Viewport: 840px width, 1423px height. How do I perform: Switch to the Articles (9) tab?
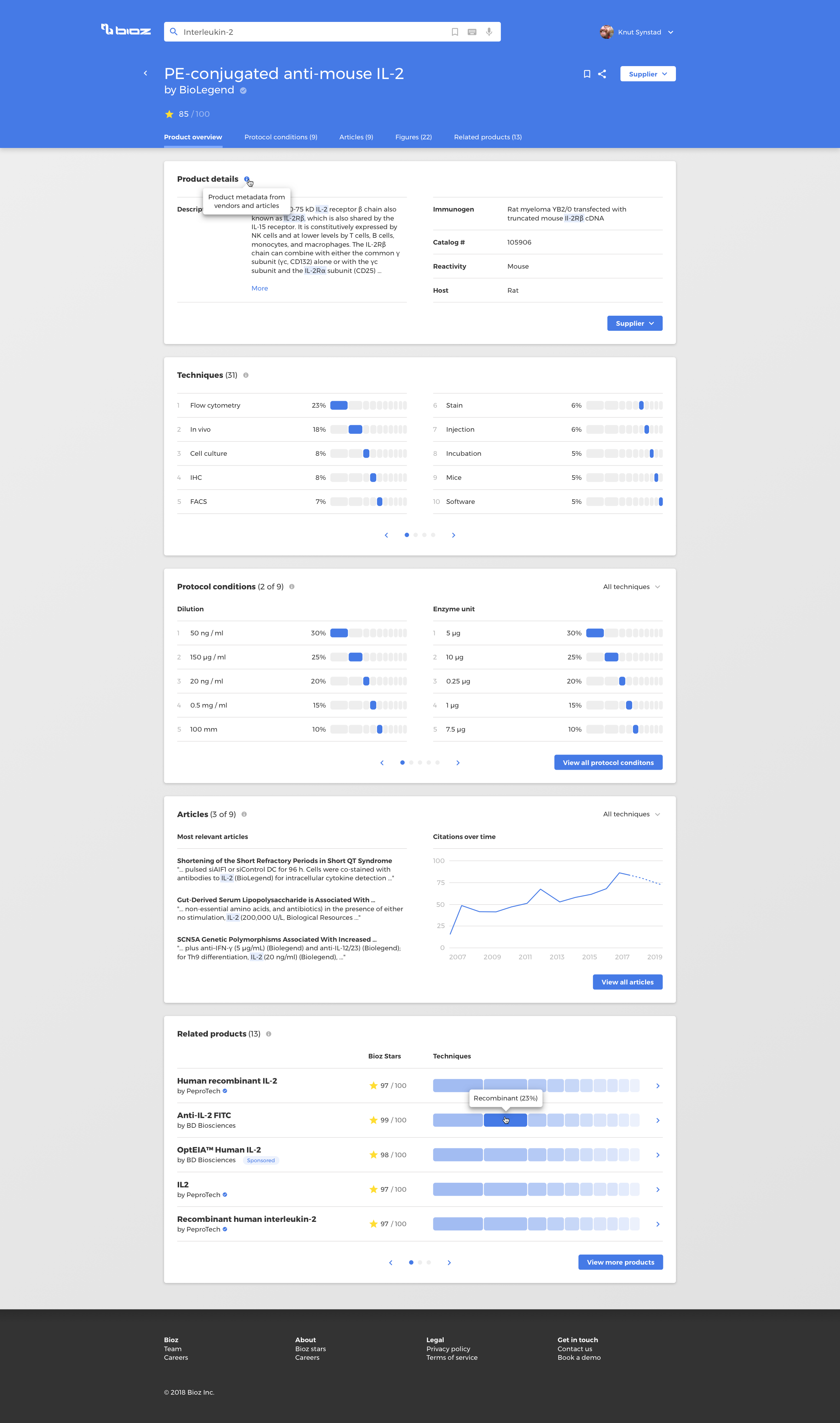[x=356, y=137]
